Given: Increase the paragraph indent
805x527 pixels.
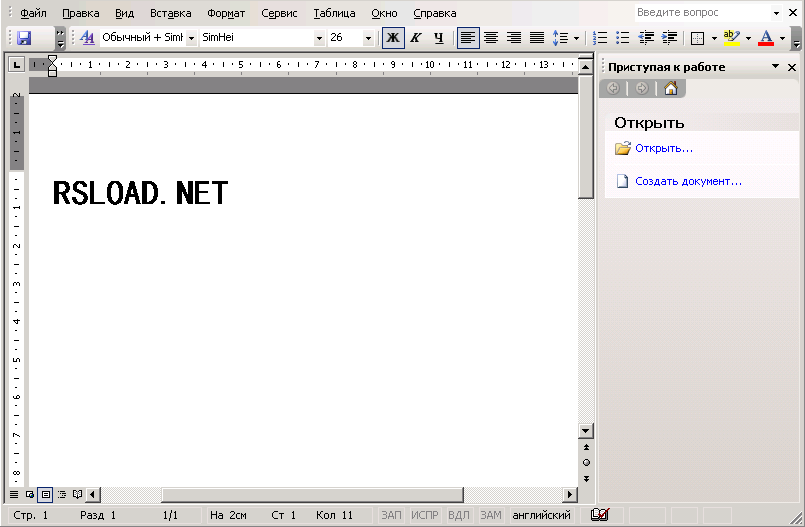Looking at the screenshot, I should pyautogui.click(x=669, y=38).
